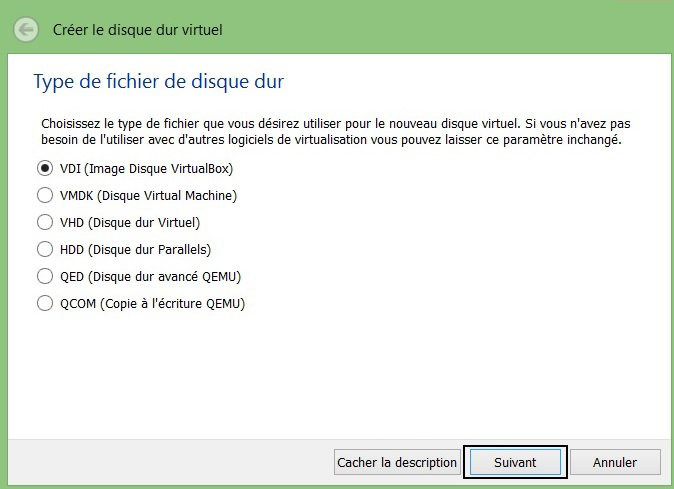Click the description paragraph starting with 'Choisissez'
Image resolution: width=674 pixels, height=489 pixels.
pos(336,131)
